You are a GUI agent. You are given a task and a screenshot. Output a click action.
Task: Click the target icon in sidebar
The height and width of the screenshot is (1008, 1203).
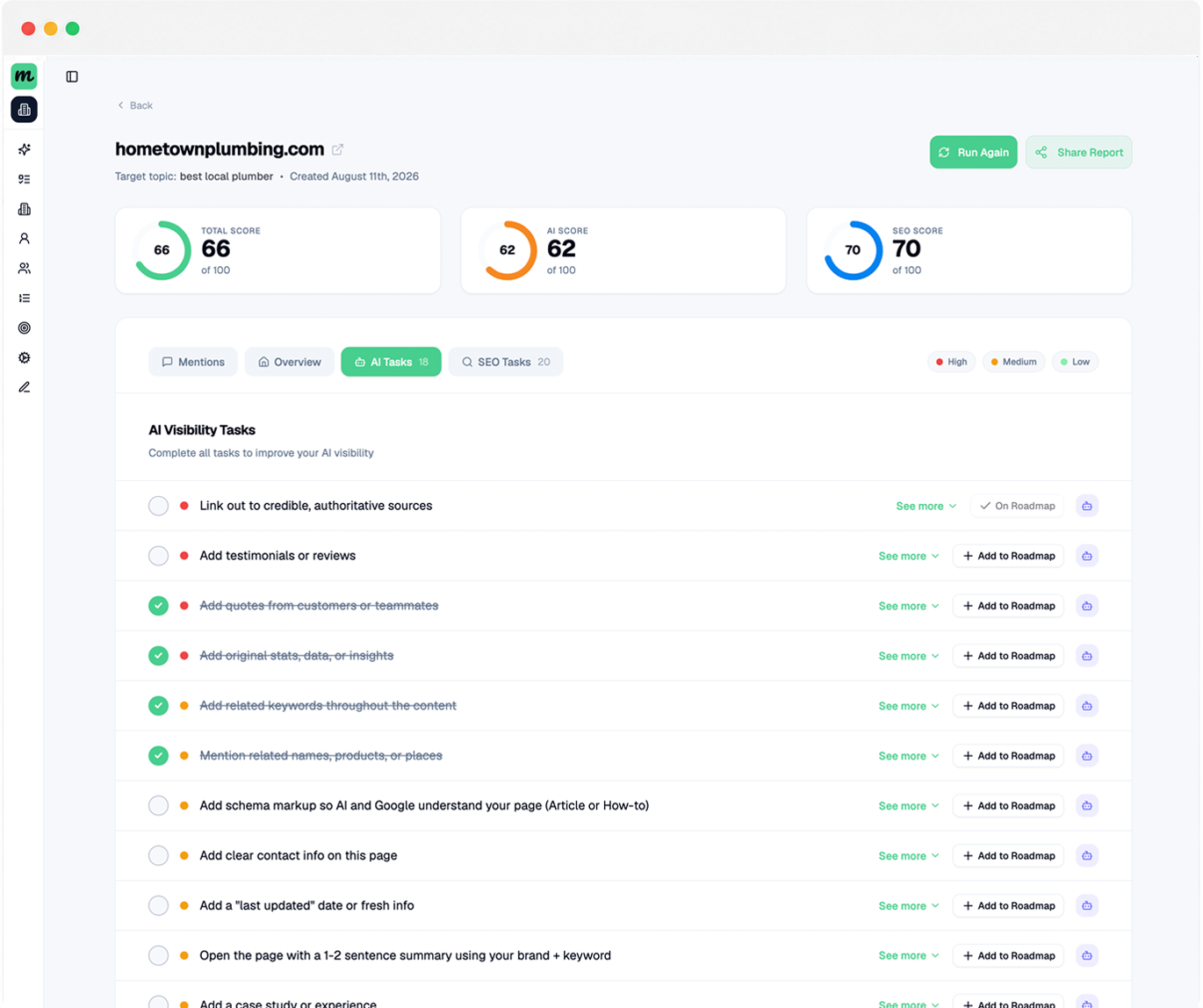[x=24, y=328]
